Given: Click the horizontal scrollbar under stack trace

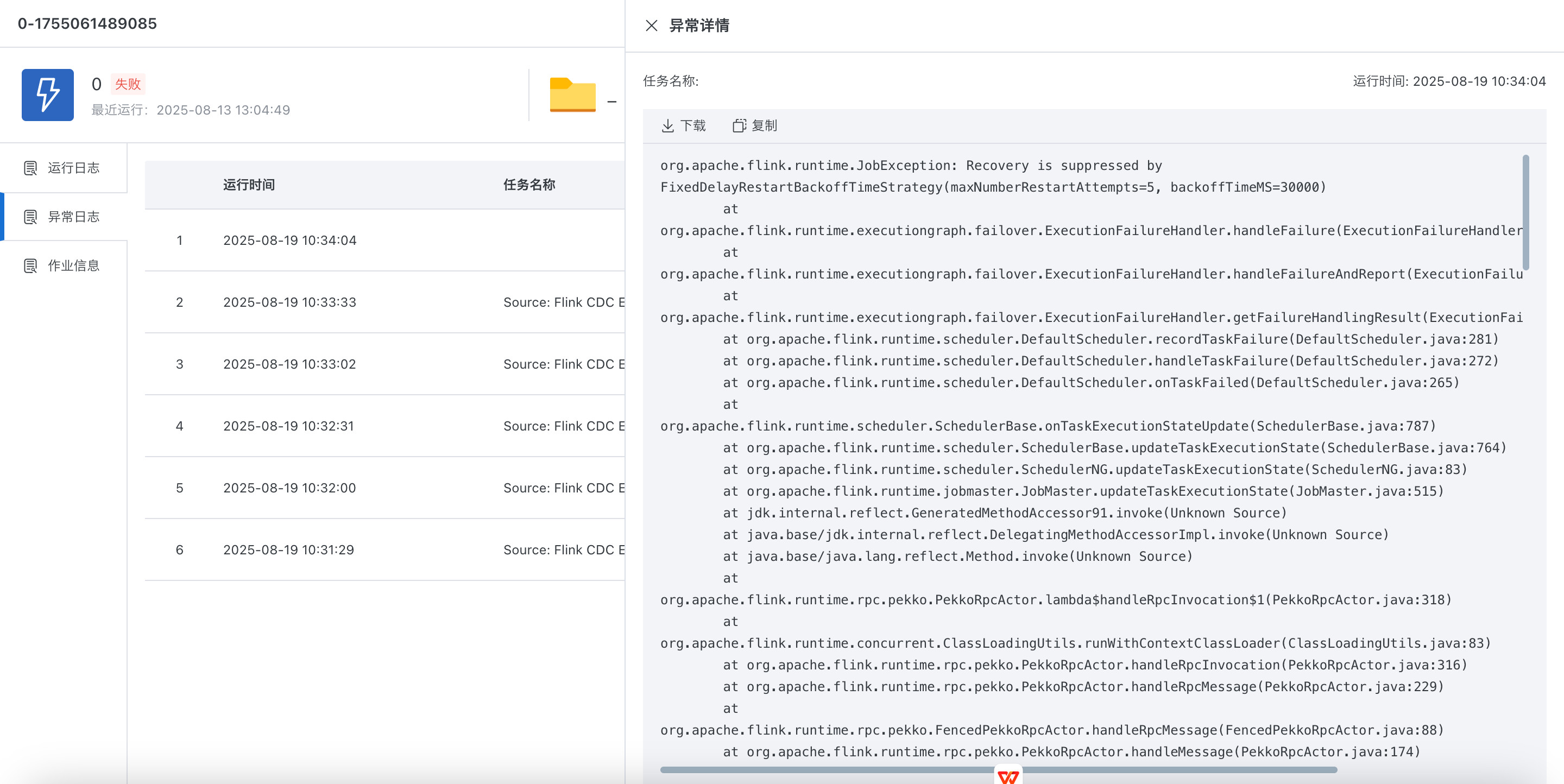Looking at the screenshot, I should (850, 769).
